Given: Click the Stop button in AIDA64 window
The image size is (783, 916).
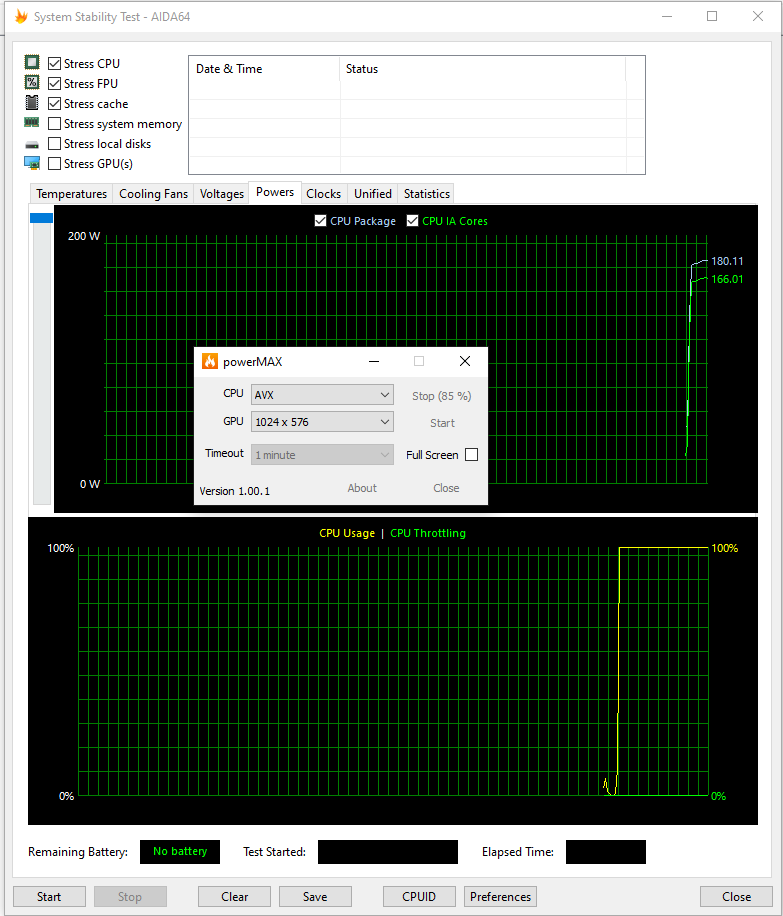Looking at the screenshot, I should (x=130, y=897).
